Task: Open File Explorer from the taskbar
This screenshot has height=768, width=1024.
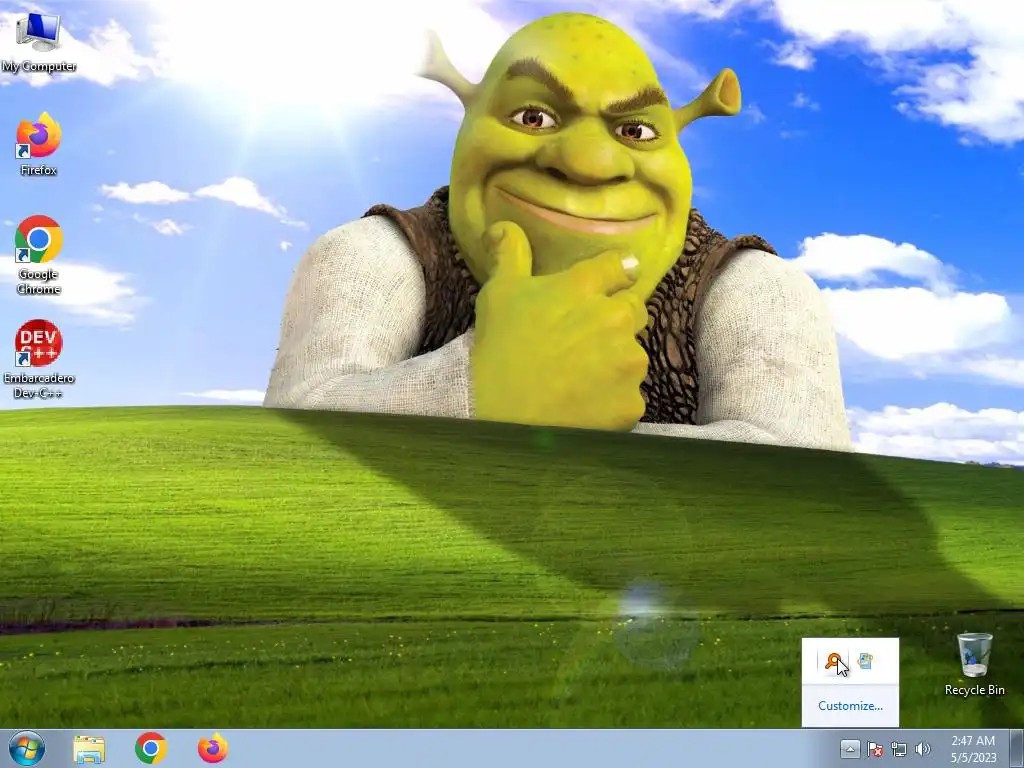Action: 89,749
